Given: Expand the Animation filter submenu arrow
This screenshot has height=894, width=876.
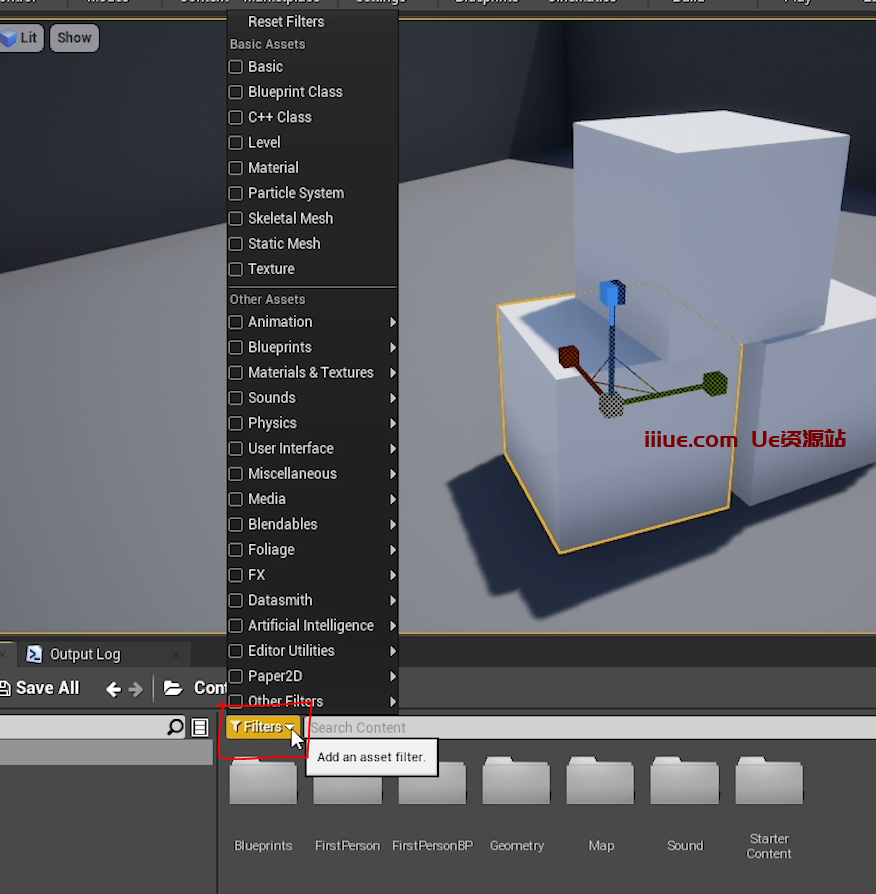Looking at the screenshot, I should coord(393,322).
